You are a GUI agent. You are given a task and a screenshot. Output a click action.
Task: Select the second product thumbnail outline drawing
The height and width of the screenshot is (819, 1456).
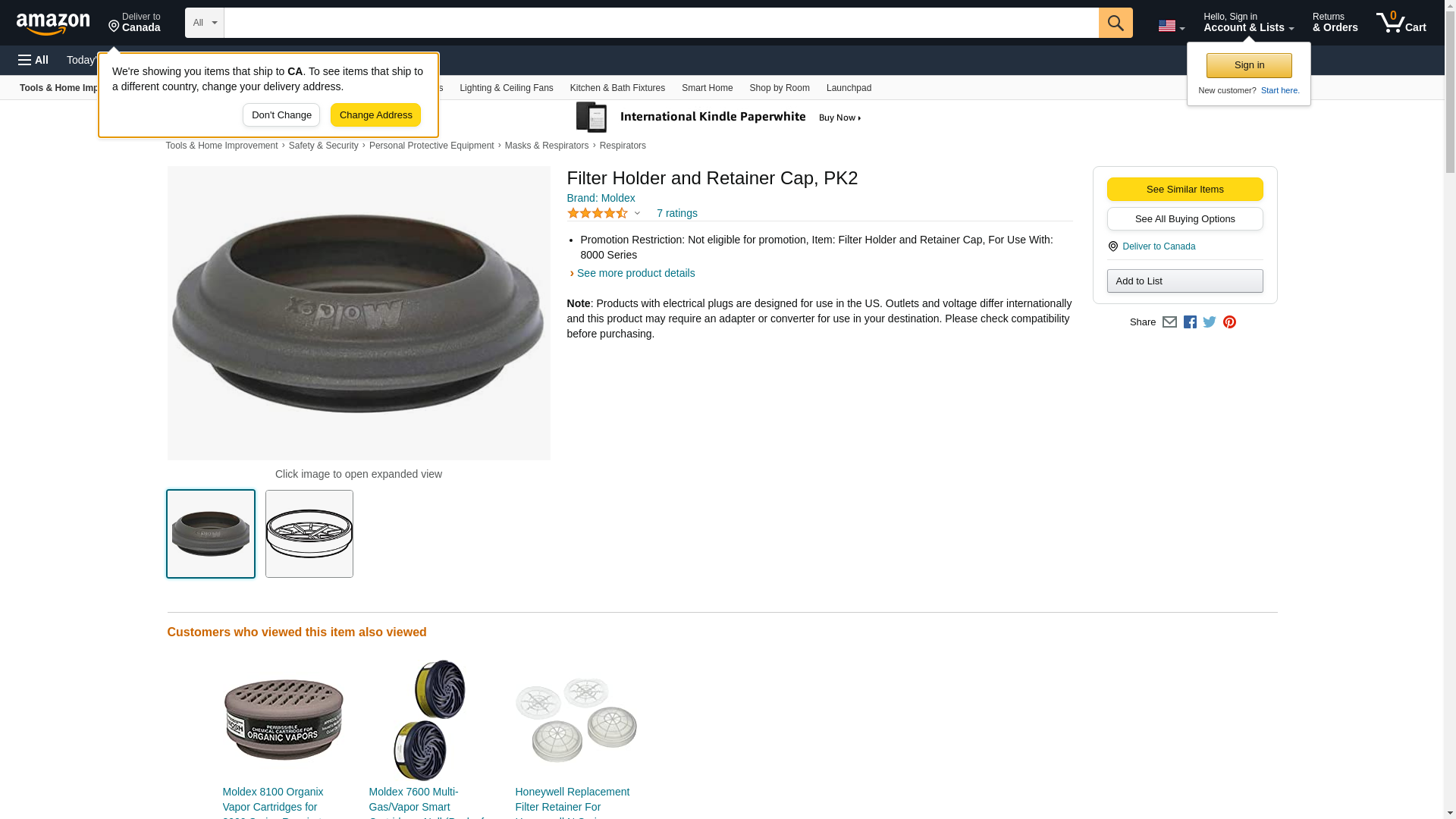(x=309, y=534)
